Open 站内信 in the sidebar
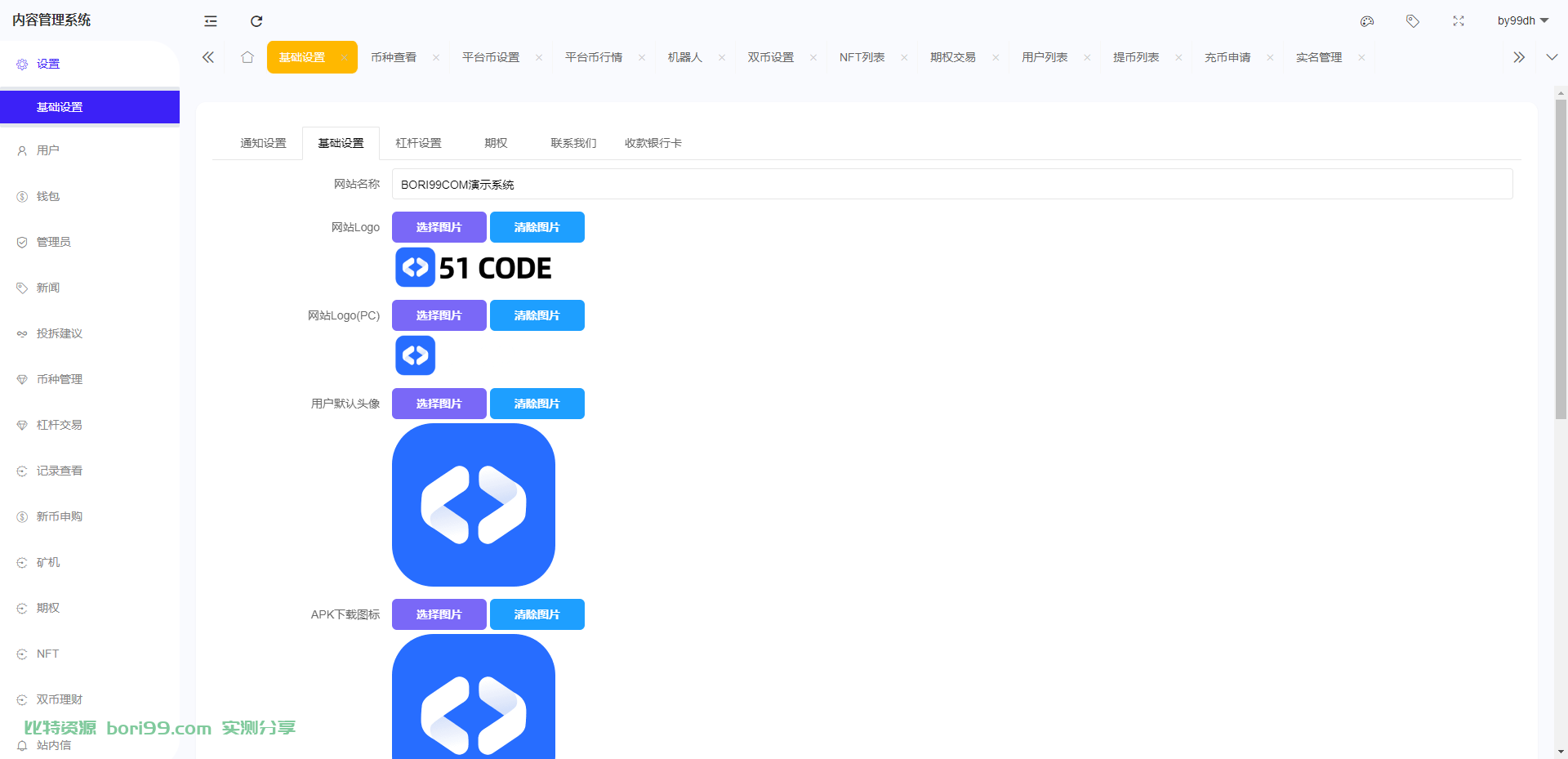Viewport: 1568px width, 759px height. (x=90, y=745)
